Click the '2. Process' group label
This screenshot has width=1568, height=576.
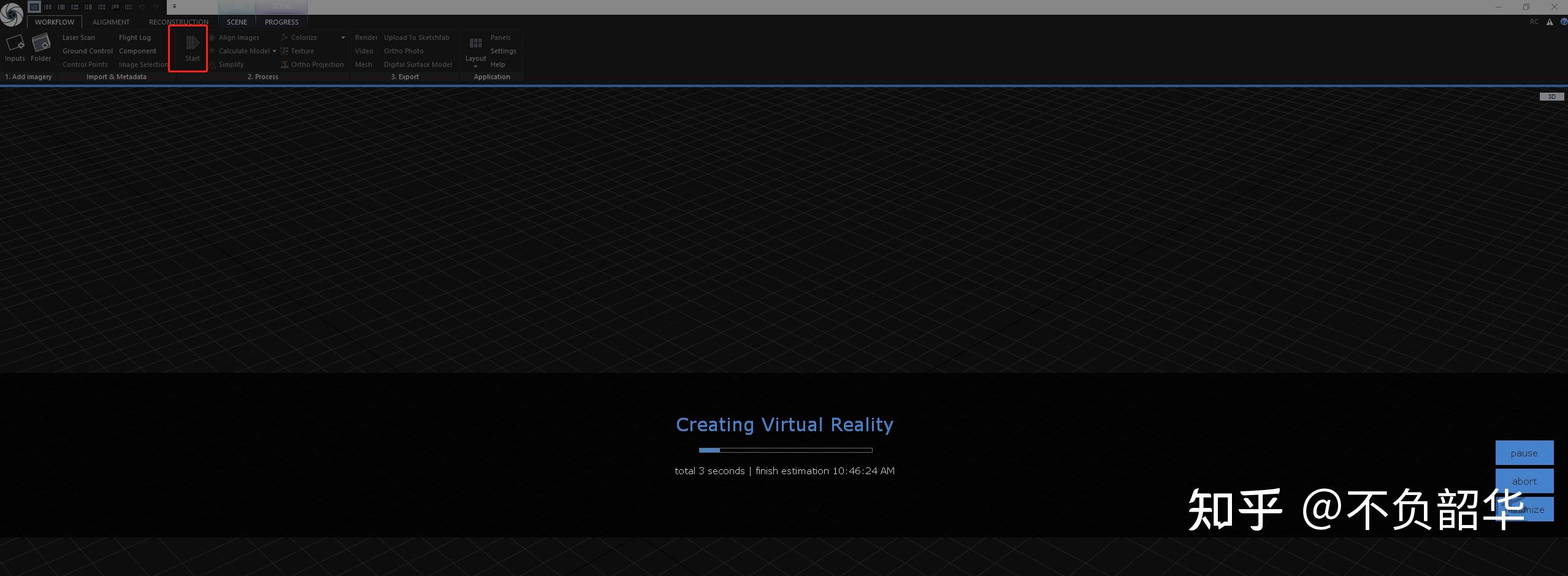(262, 77)
